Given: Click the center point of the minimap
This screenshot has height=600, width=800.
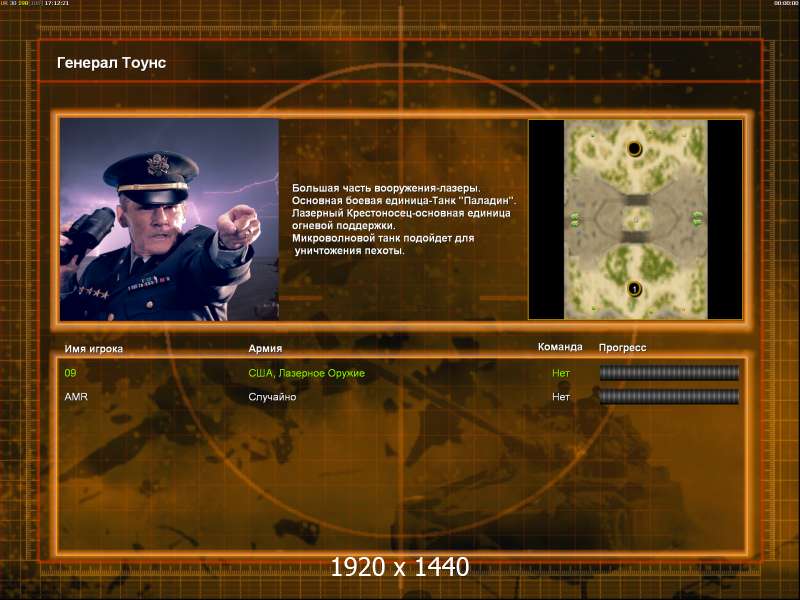Looking at the screenshot, I should pyautogui.click(x=635, y=219).
